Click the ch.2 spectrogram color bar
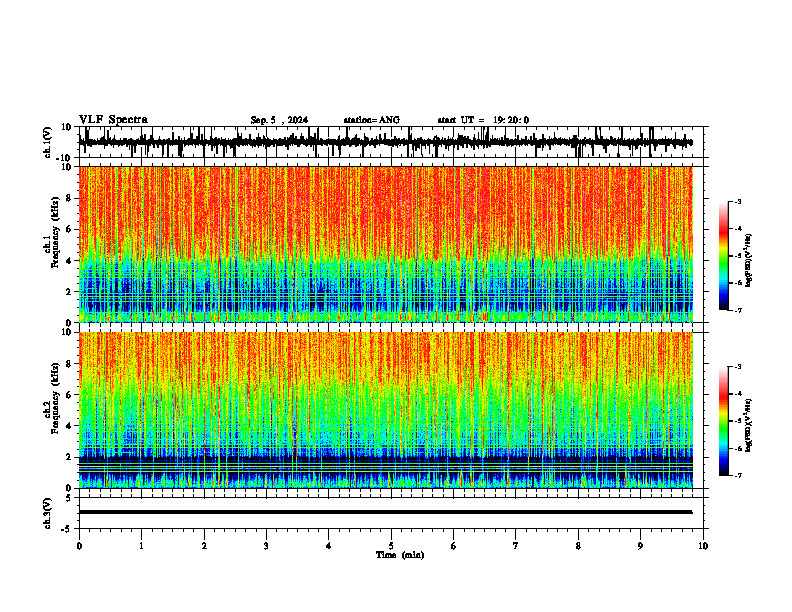Image resolution: width=792 pixels, height=612 pixels. pos(724,421)
